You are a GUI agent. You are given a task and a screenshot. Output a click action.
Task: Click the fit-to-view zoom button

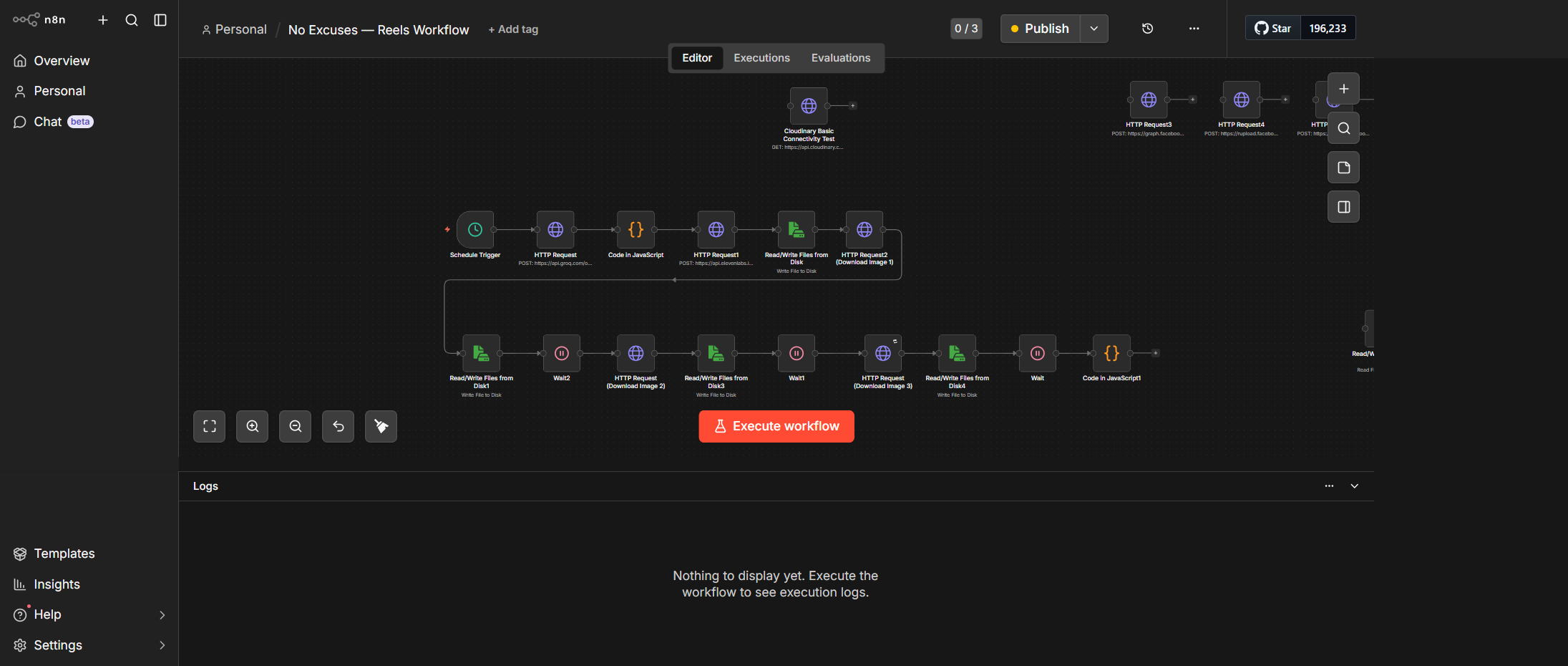(210, 427)
